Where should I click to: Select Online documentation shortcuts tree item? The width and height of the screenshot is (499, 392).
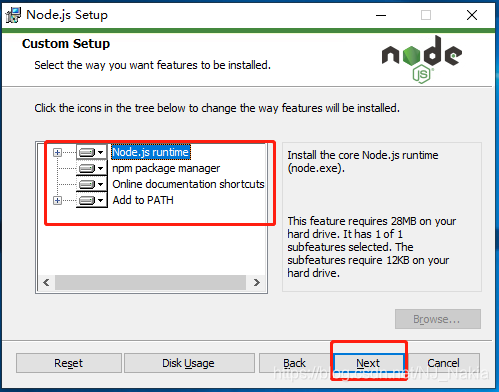click(x=188, y=184)
